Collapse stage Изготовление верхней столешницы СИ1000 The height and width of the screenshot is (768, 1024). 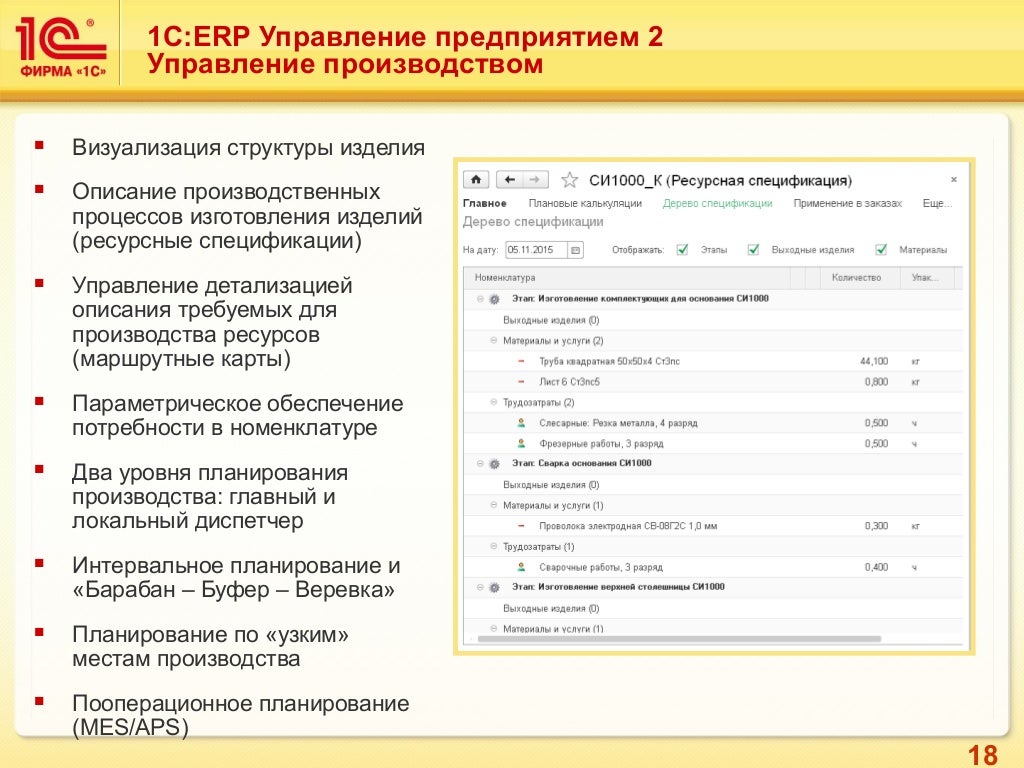coord(480,587)
